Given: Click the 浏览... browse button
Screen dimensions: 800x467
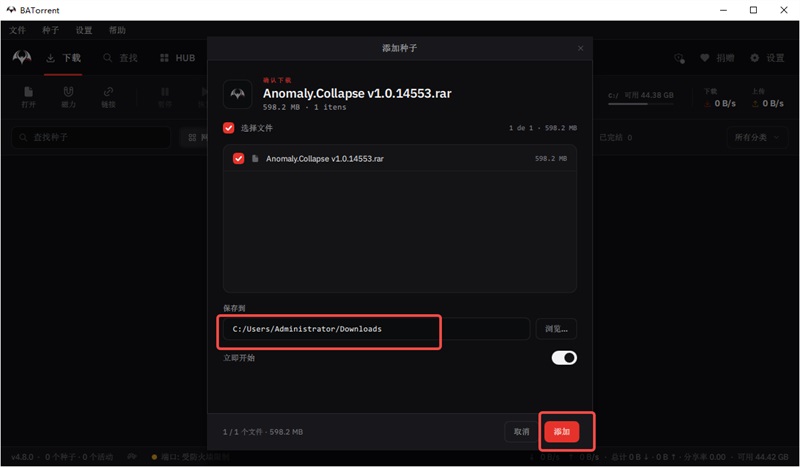Looking at the screenshot, I should (556, 329).
